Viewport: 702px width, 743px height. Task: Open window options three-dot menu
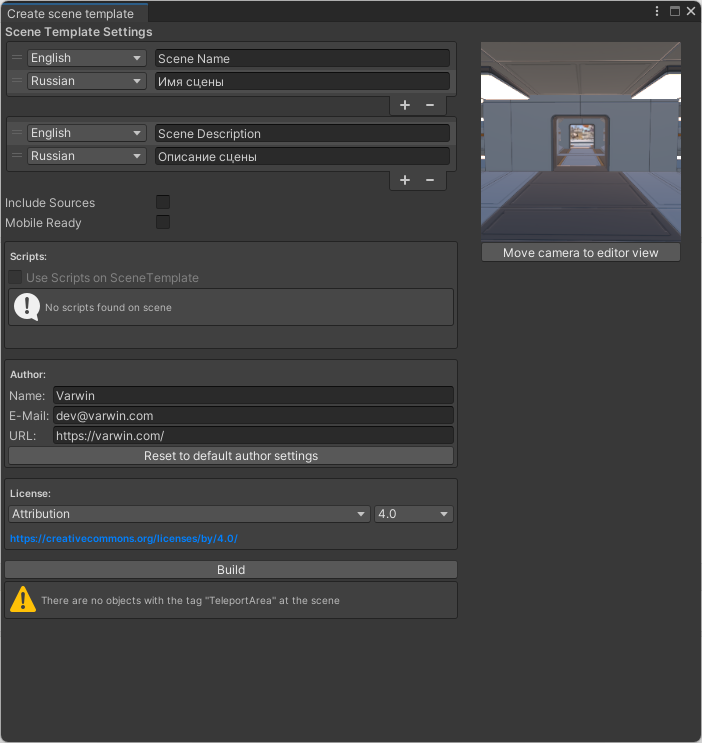pos(657,11)
